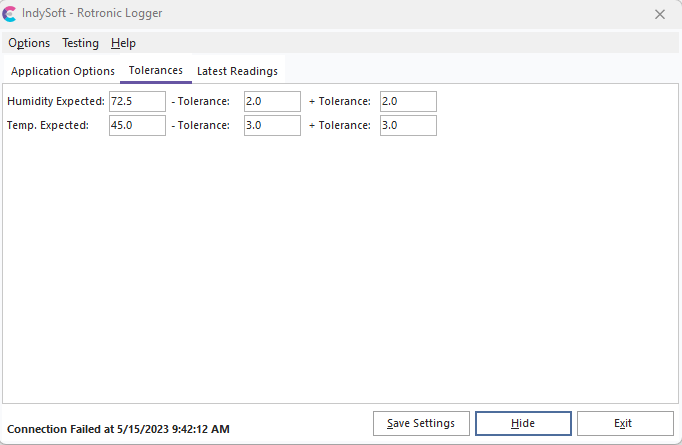Screen dimensions: 682x445
Task: Open the Testing menu
Action: click(80, 43)
